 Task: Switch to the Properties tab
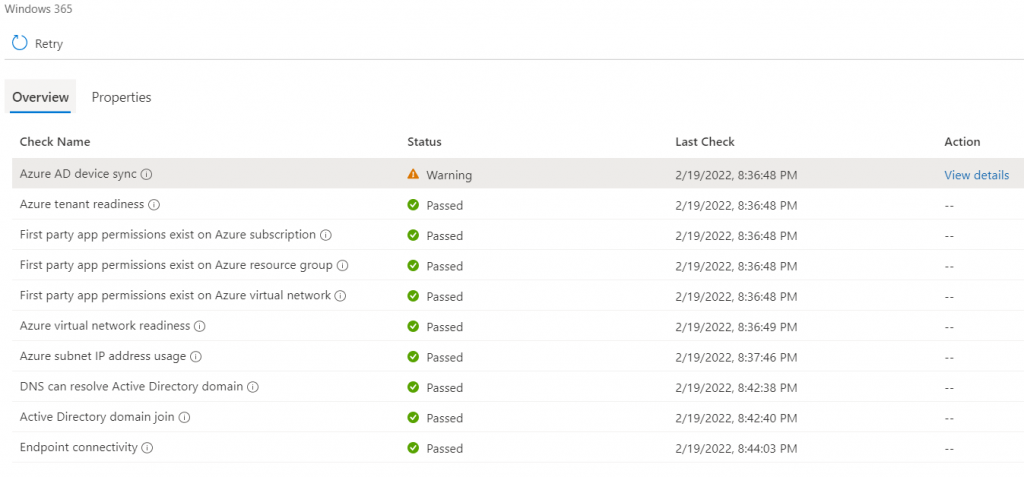[121, 97]
